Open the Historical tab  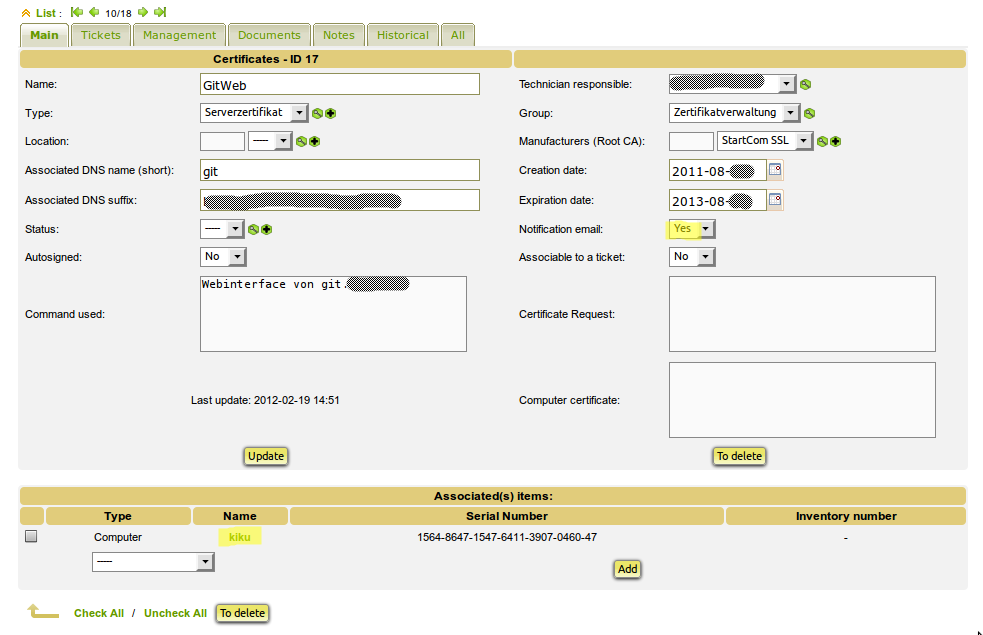pyautogui.click(x=403, y=35)
